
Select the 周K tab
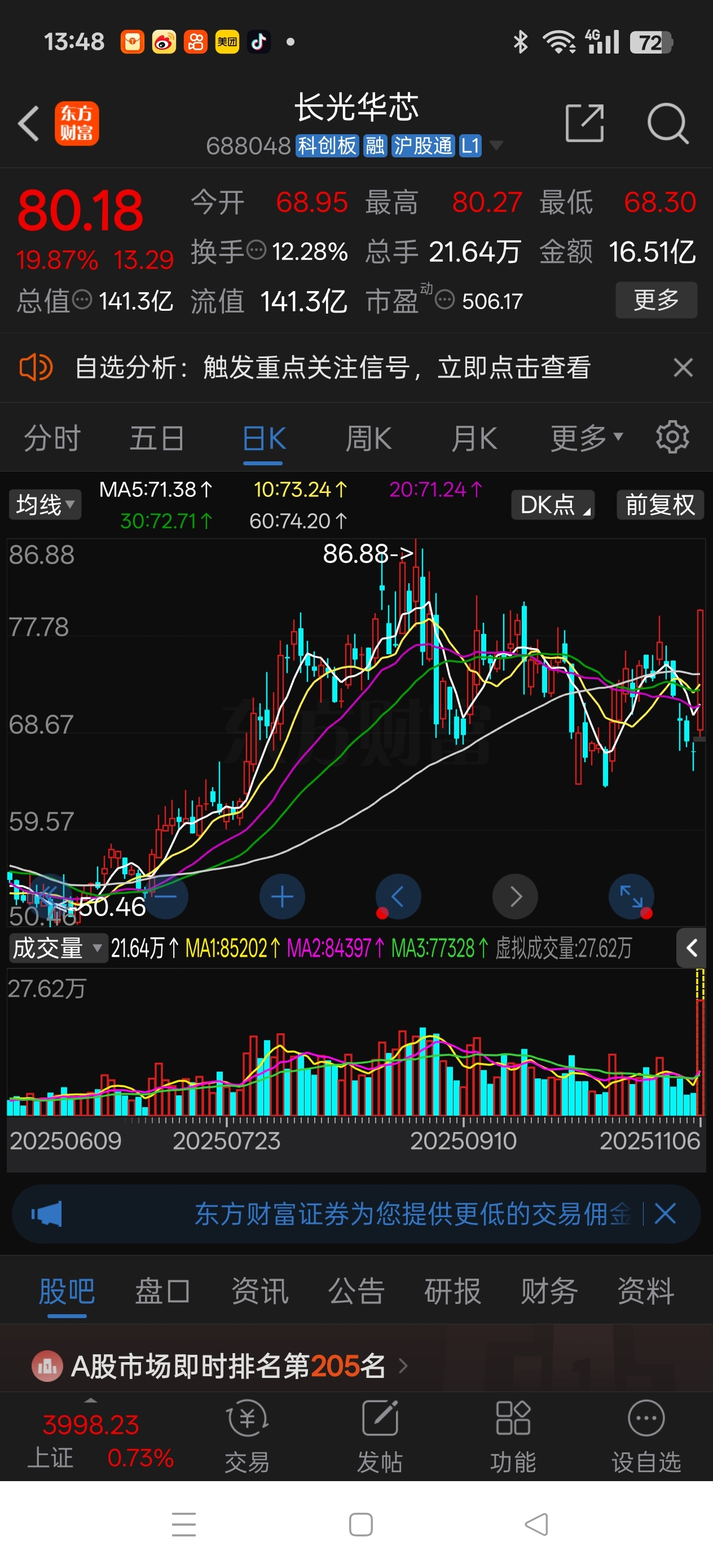[369, 438]
